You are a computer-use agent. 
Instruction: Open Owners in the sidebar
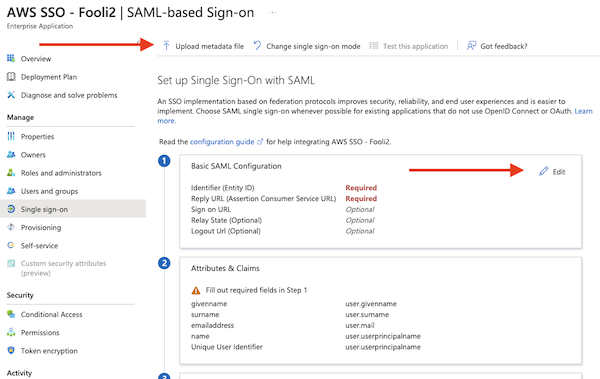[33, 155]
